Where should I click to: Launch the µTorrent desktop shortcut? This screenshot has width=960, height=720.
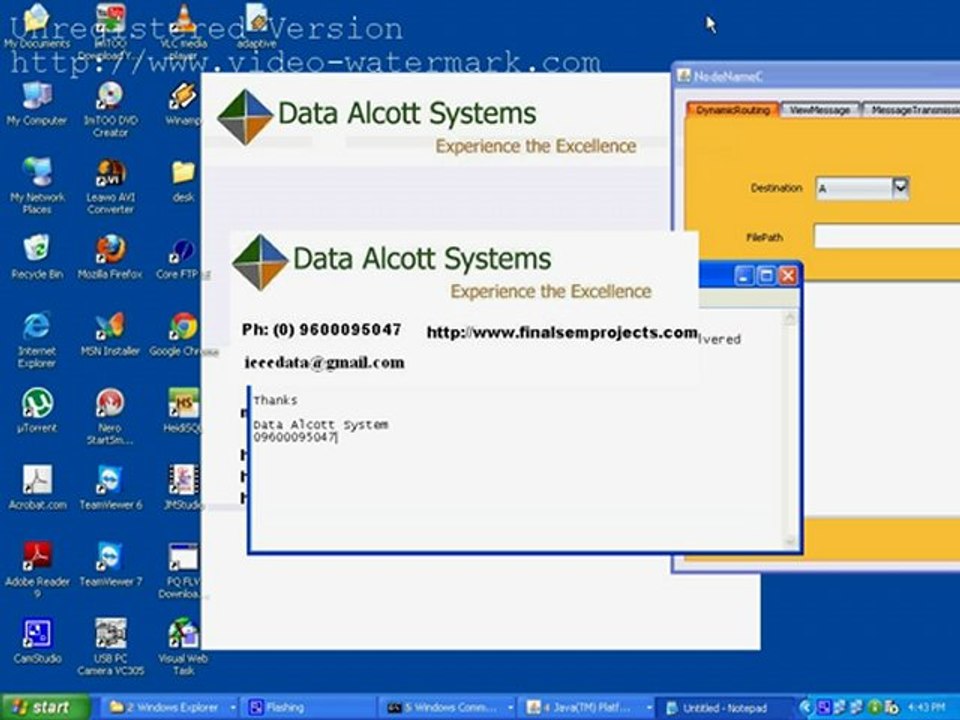click(x=37, y=411)
